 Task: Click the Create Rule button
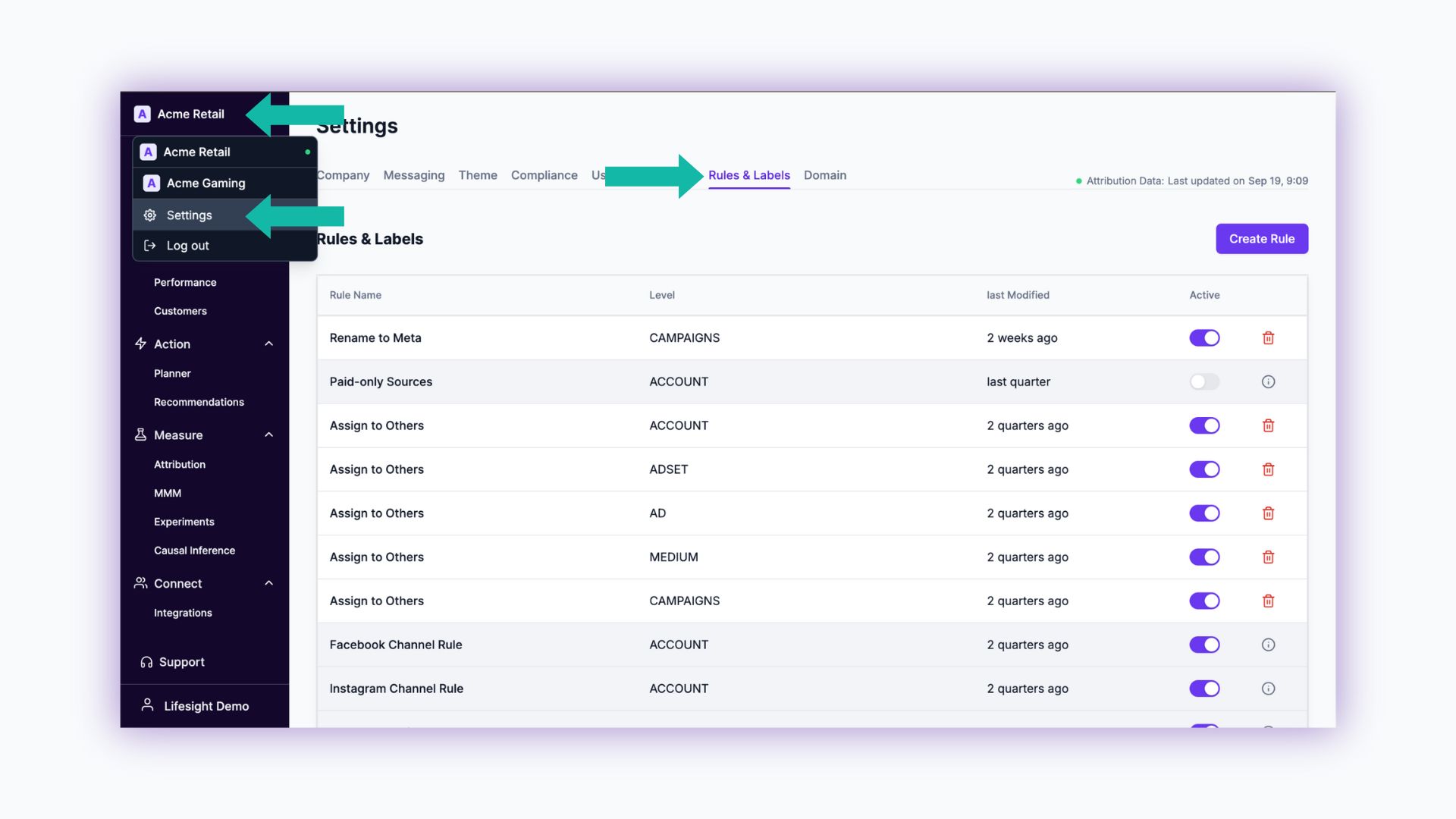1261,239
